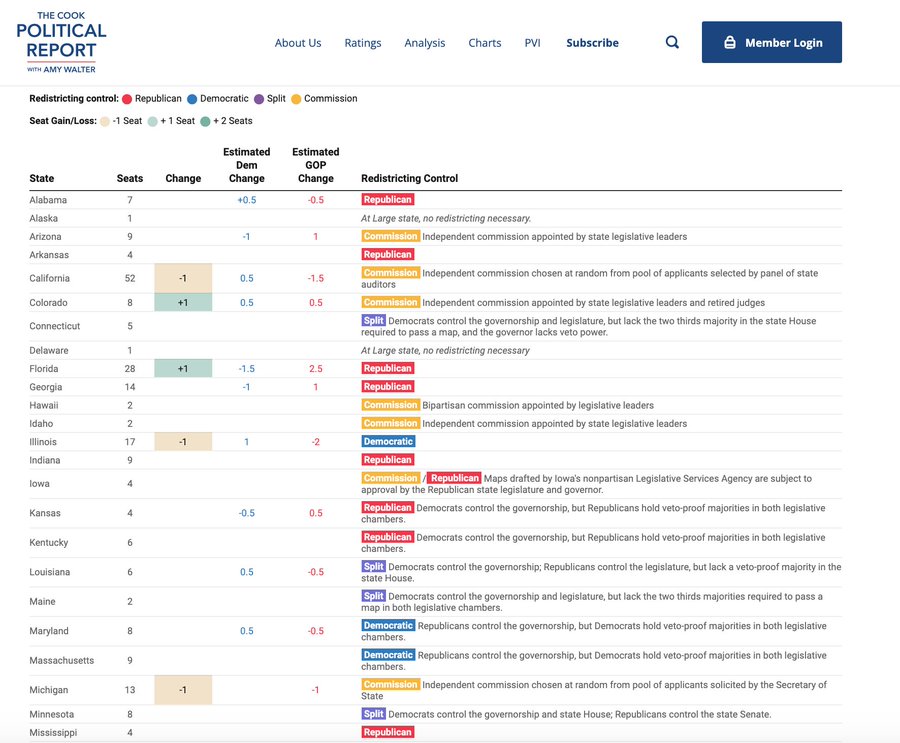Click Michigan's -1 GOP change value

(316, 690)
